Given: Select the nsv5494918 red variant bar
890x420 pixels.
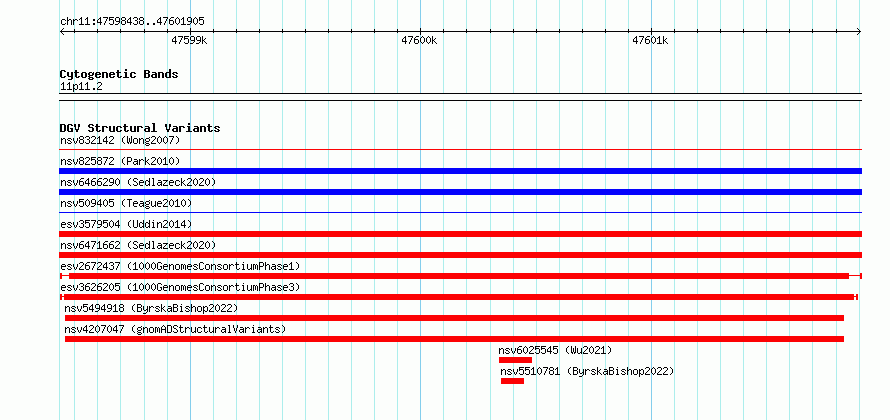Looking at the screenshot, I should pos(454,318).
